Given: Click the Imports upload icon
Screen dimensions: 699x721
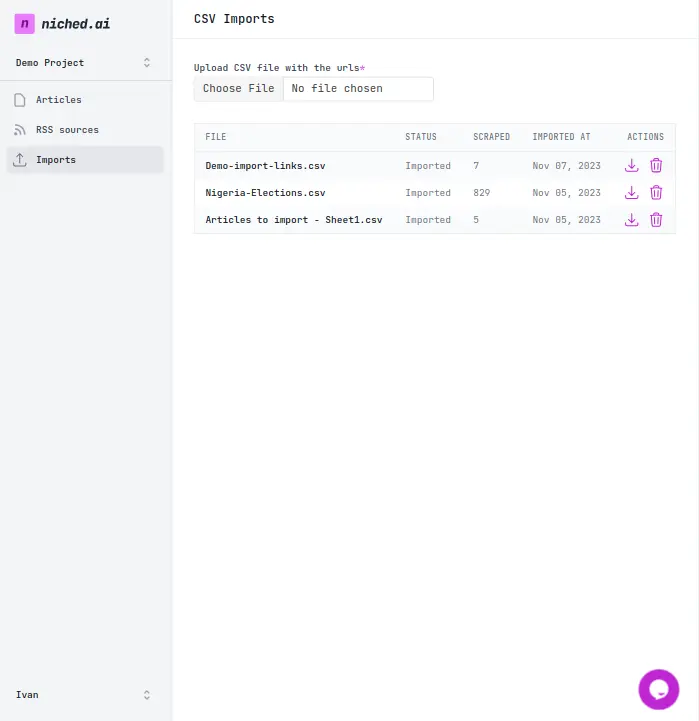Looking at the screenshot, I should (20, 160).
